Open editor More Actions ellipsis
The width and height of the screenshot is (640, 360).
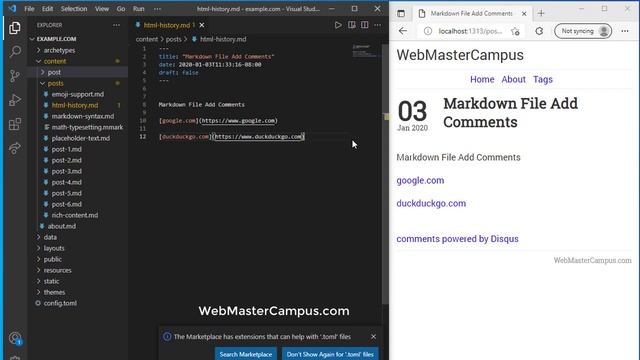(x=378, y=25)
